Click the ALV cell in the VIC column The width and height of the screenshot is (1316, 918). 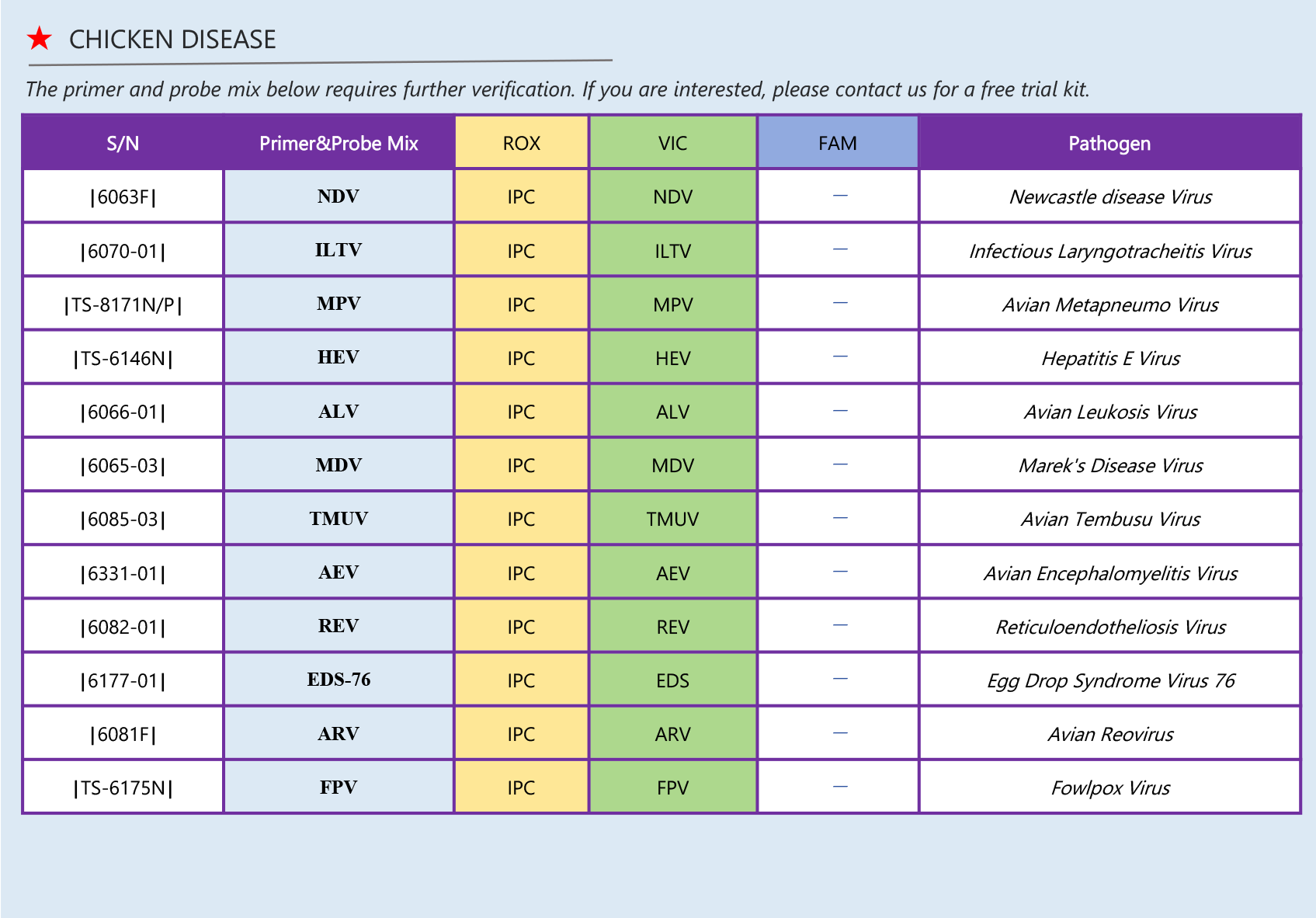click(x=672, y=412)
